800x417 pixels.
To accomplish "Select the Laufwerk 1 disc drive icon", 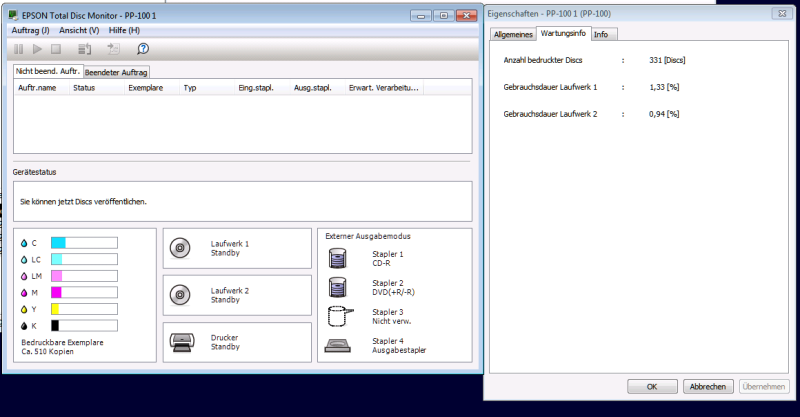I will tap(180, 248).
